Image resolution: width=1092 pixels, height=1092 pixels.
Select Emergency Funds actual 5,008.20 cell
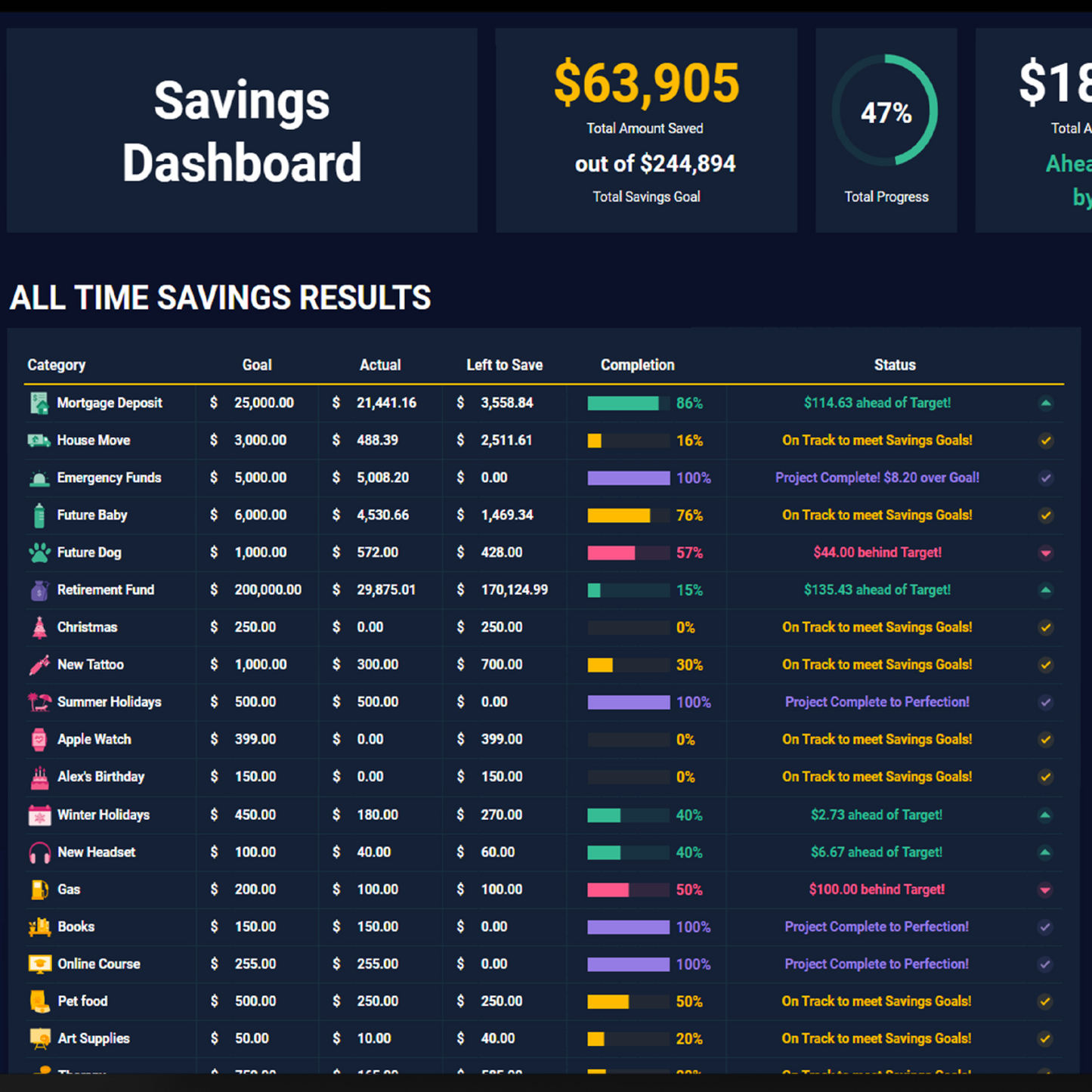[x=381, y=478]
